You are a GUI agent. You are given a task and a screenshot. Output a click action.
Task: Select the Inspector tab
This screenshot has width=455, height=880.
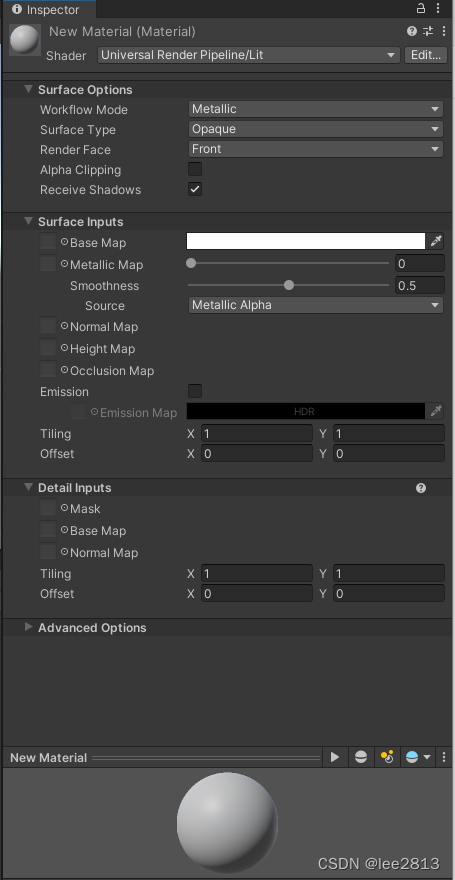tap(49, 10)
